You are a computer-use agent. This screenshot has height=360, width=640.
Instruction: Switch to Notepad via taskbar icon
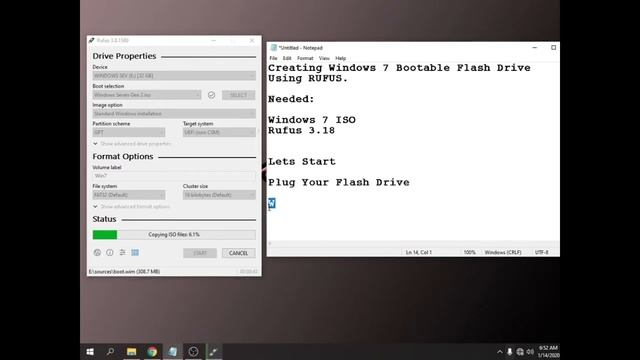coord(173,351)
